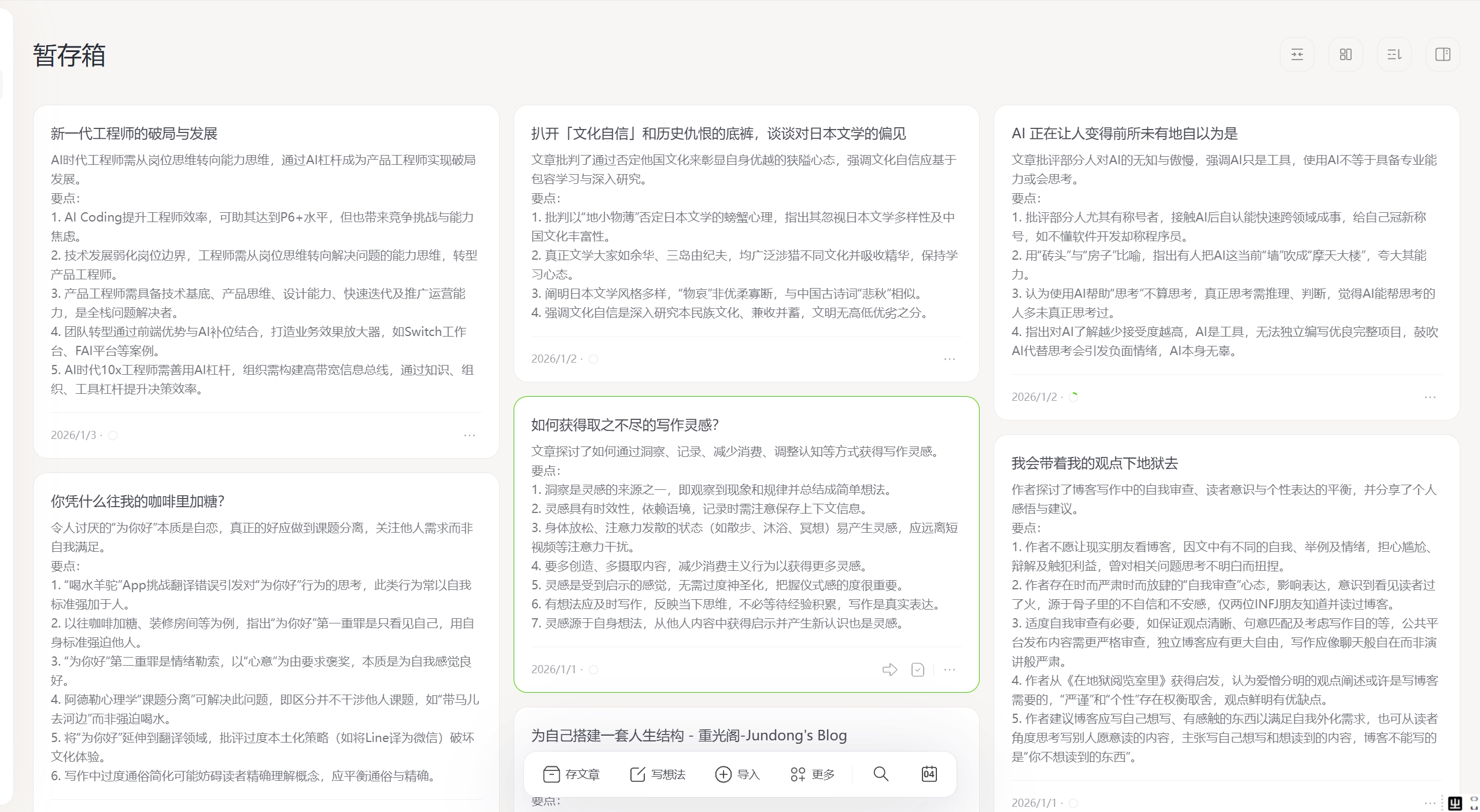Open the sort order icon at top right
The width and height of the screenshot is (1480, 812).
coord(1394,54)
